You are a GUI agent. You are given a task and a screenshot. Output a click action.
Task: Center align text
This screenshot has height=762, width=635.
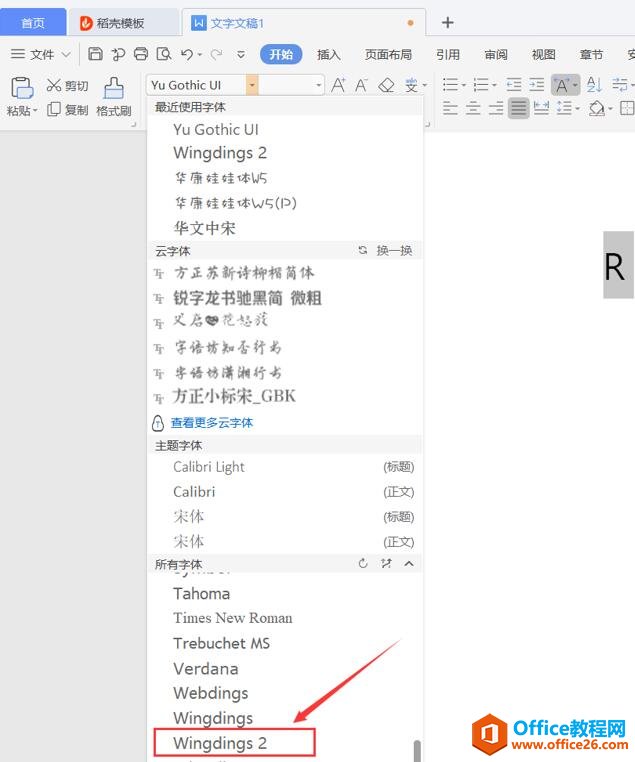coord(473,108)
